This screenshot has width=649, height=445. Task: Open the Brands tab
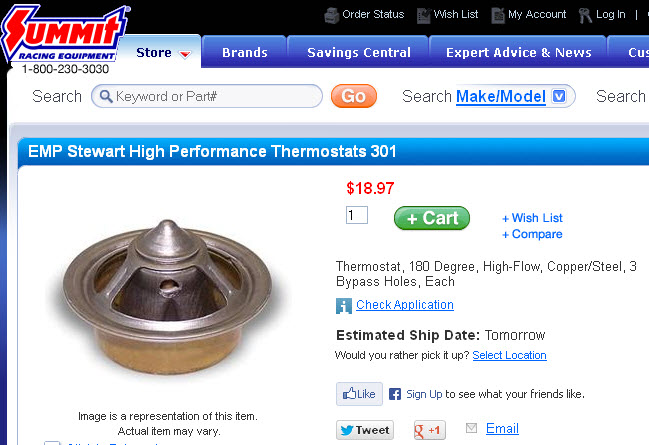(245, 53)
